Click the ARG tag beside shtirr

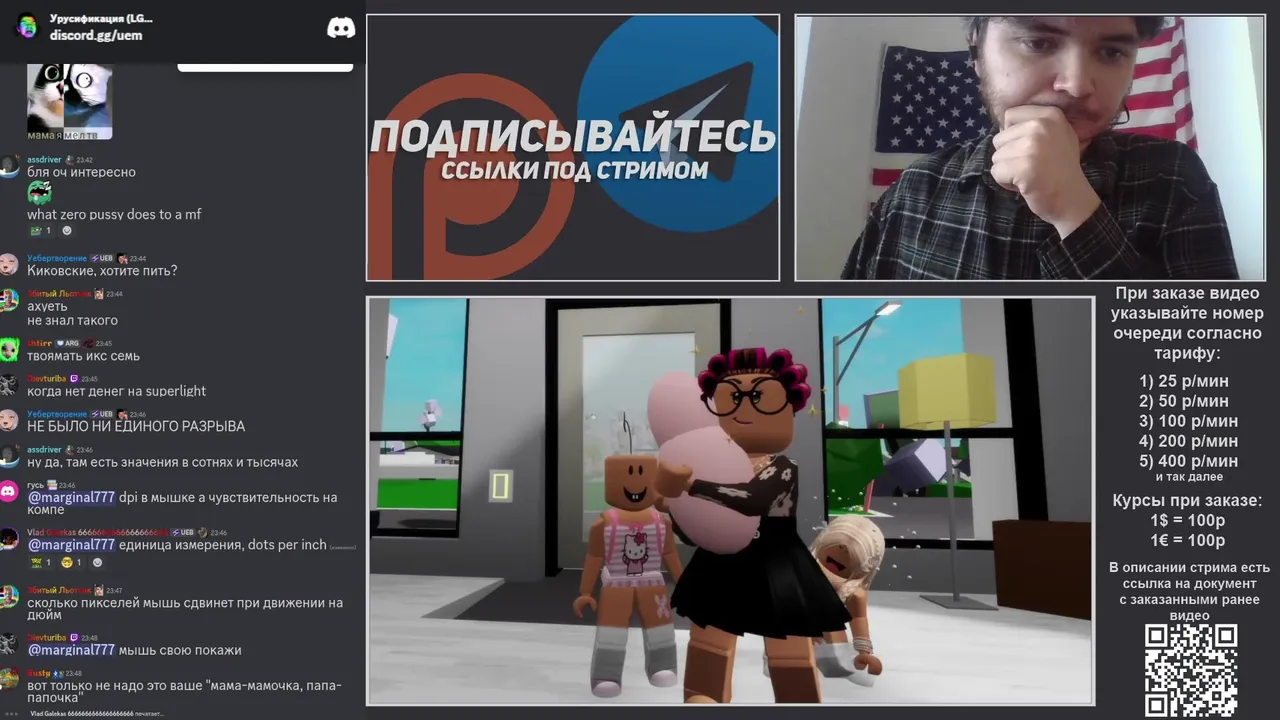(68, 343)
